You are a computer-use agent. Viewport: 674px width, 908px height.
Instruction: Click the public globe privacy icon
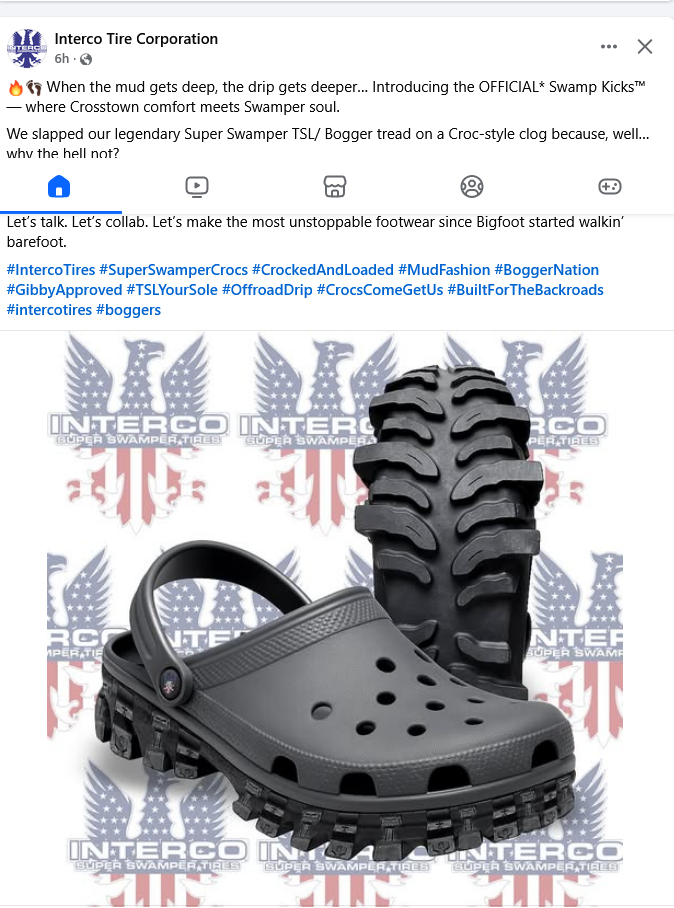coord(86,59)
